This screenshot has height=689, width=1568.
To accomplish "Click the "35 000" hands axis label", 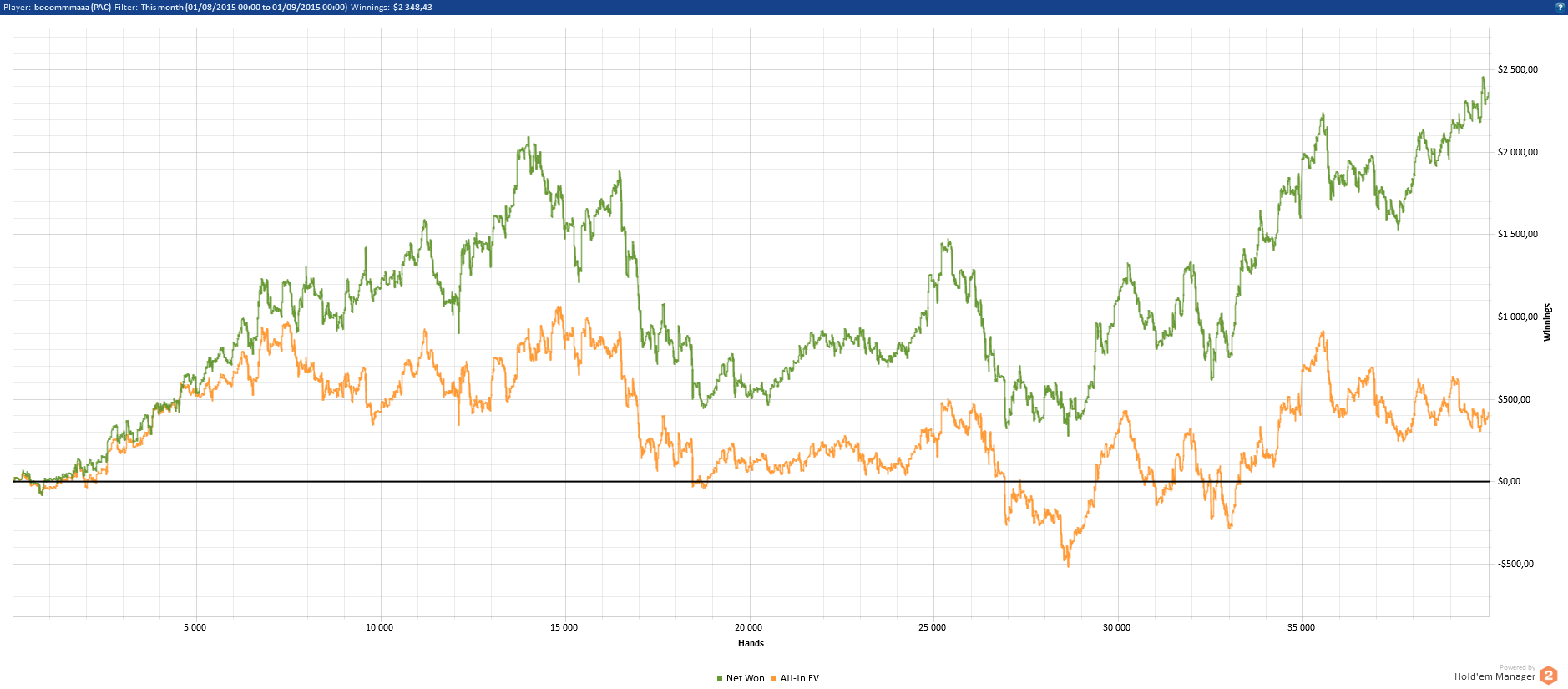I will [x=1302, y=627].
